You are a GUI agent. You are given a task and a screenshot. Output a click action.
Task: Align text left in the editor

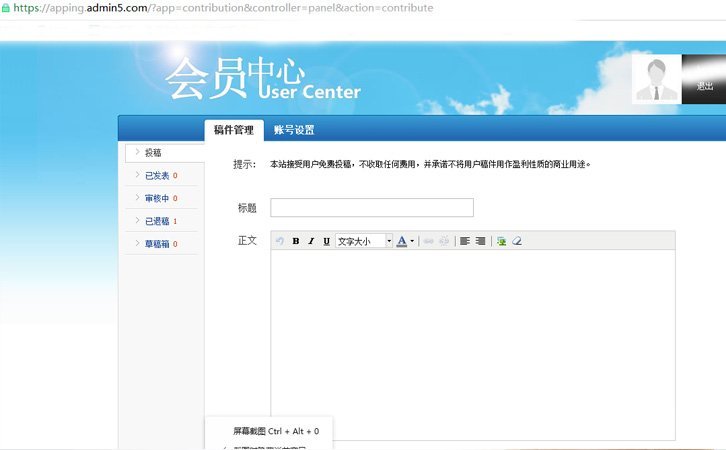[464, 241]
